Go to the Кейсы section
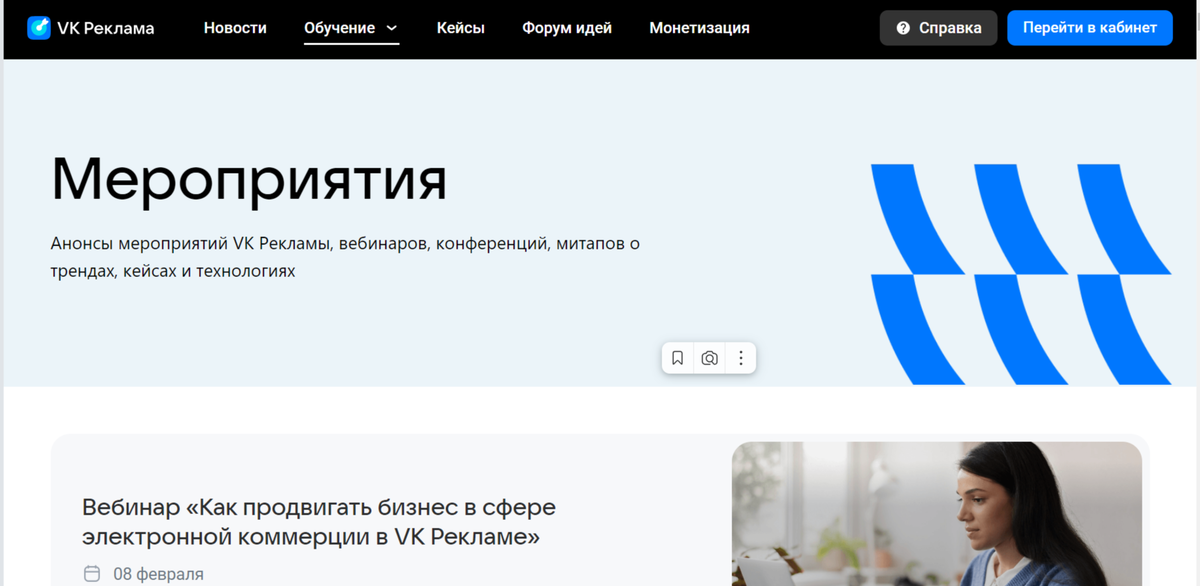Viewport: 1200px width, 586px height. coord(461,28)
